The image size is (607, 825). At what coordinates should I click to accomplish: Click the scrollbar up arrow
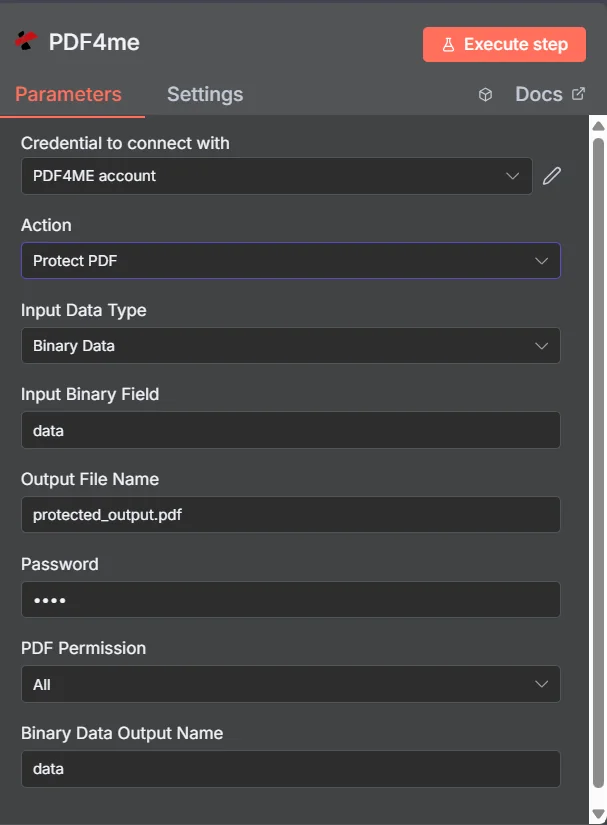click(x=598, y=126)
